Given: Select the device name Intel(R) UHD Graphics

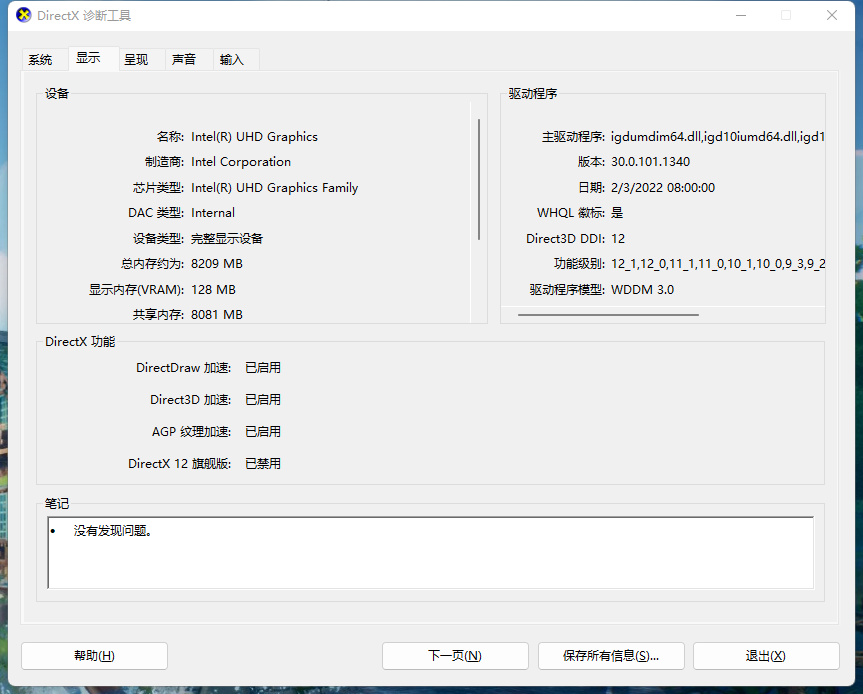Looking at the screenshot, I should (254, 137).
